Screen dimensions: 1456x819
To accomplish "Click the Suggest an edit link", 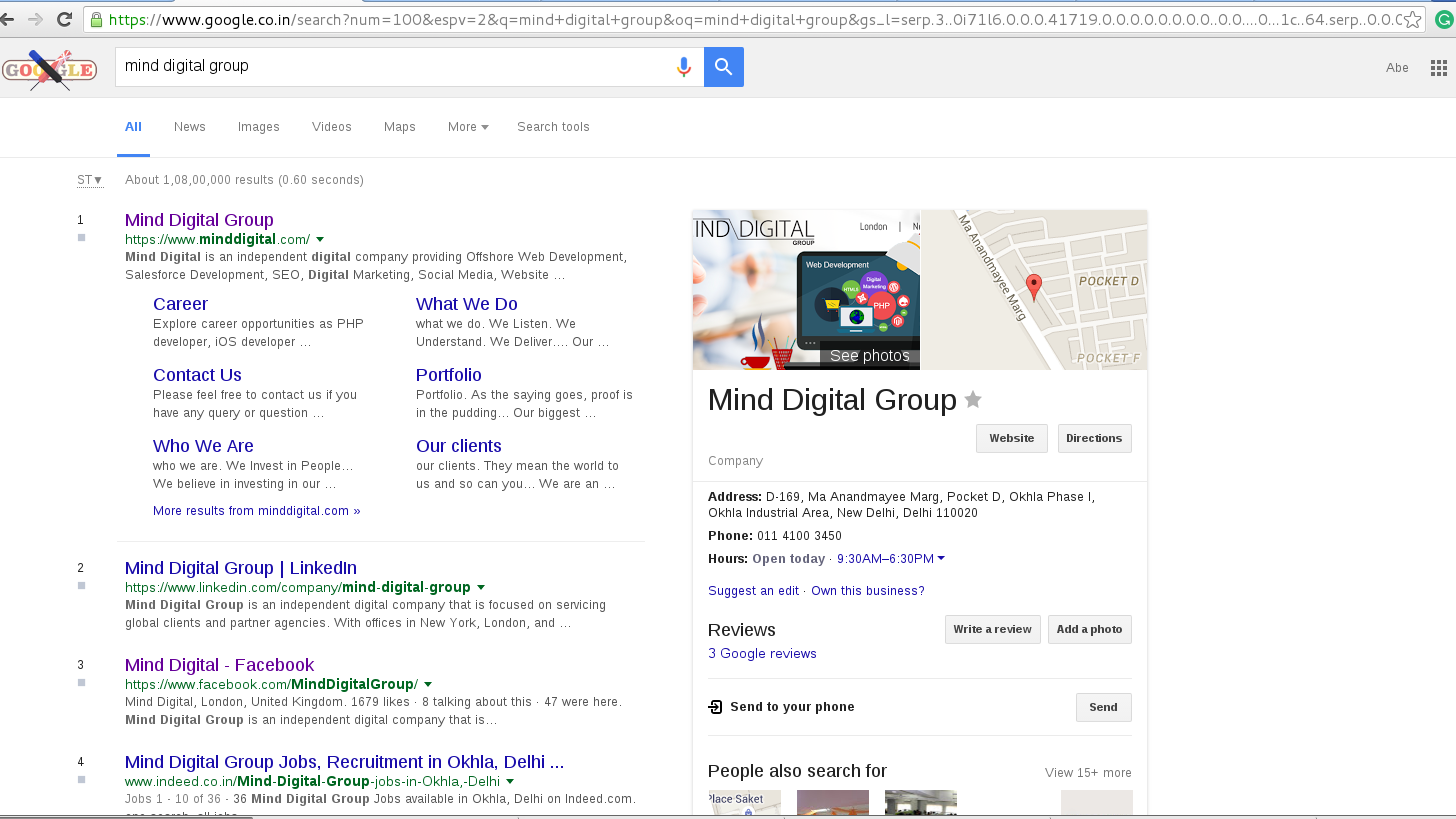I will coord(754,591).
